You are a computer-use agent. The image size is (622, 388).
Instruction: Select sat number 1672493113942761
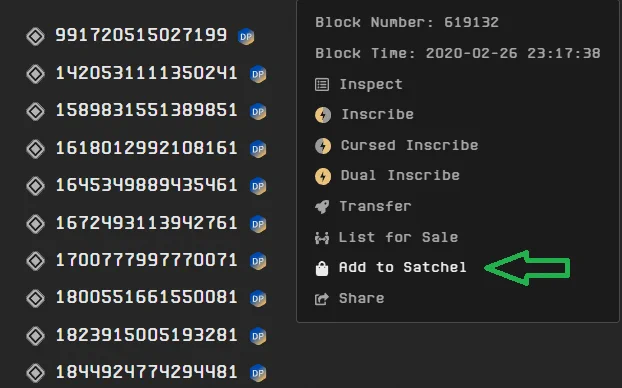(147, 223)
